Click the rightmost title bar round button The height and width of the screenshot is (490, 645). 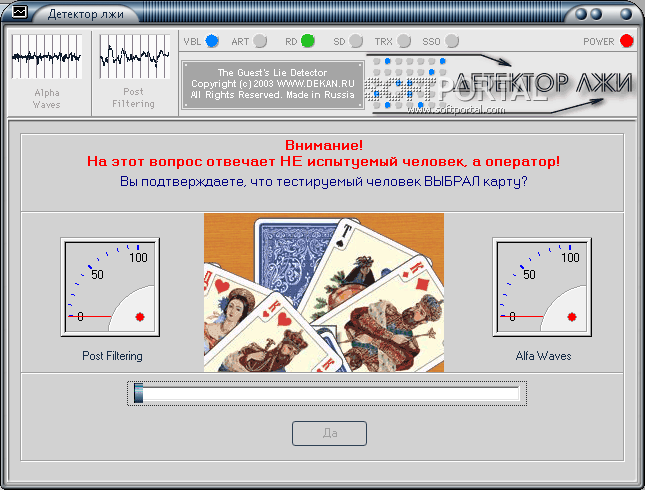pyautogui.click(x=626, y=14)
